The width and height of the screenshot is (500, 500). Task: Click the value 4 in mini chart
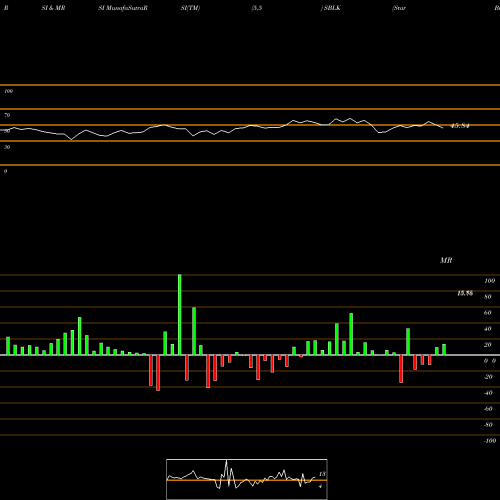click(x=320, y=486)
